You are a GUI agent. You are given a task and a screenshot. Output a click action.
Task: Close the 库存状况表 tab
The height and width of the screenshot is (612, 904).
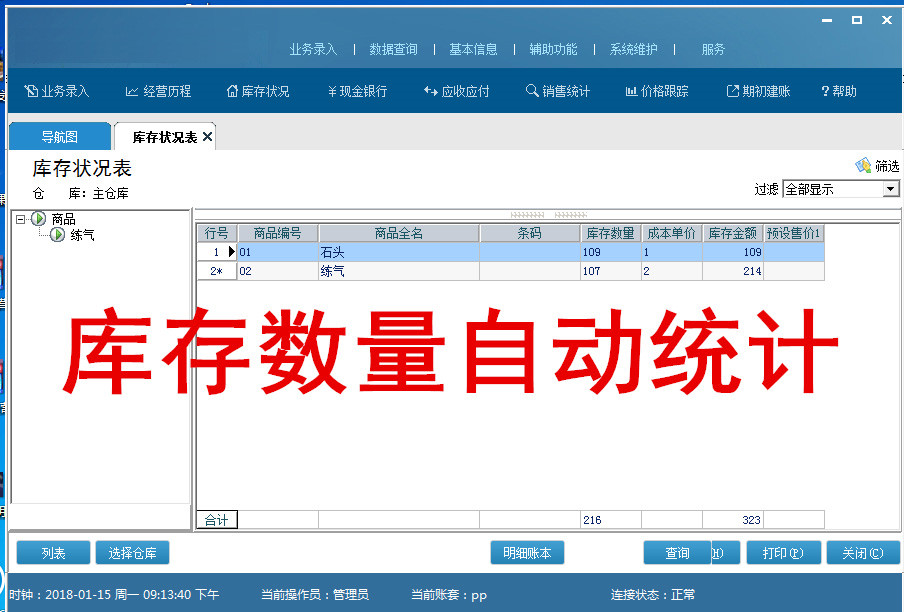[207, 137]
